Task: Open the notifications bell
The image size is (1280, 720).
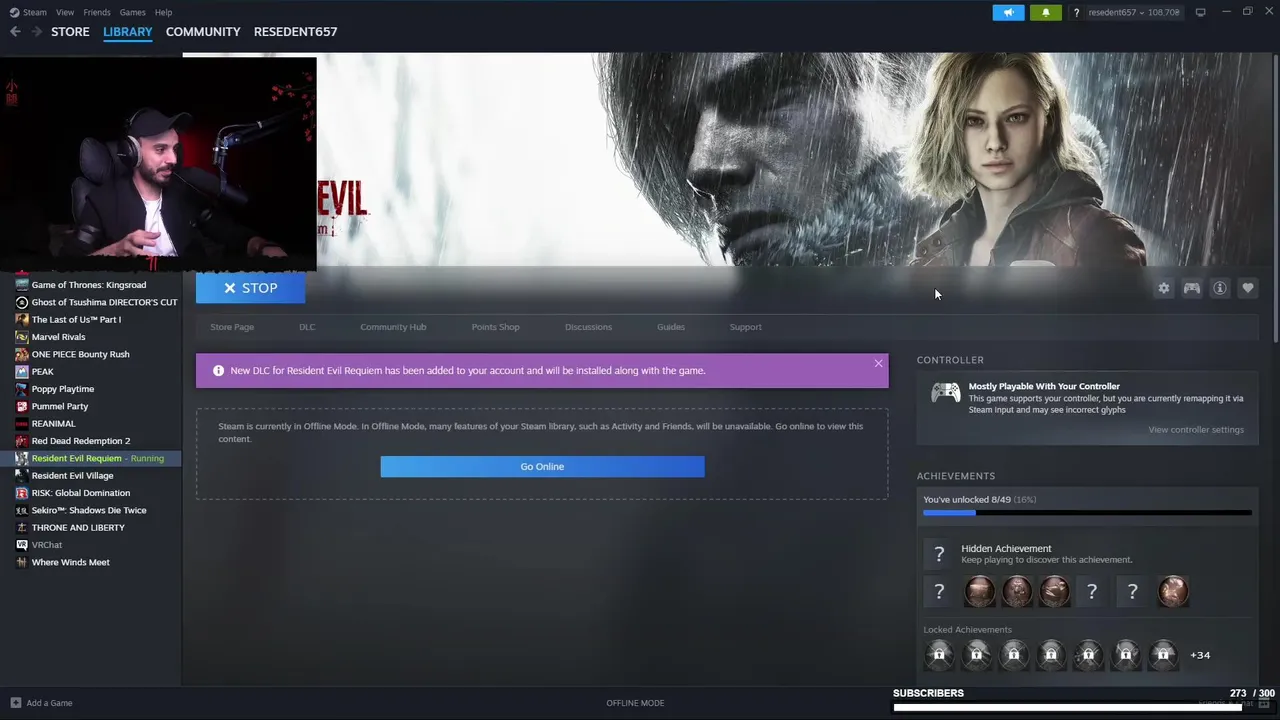Action: (1046, 12)
